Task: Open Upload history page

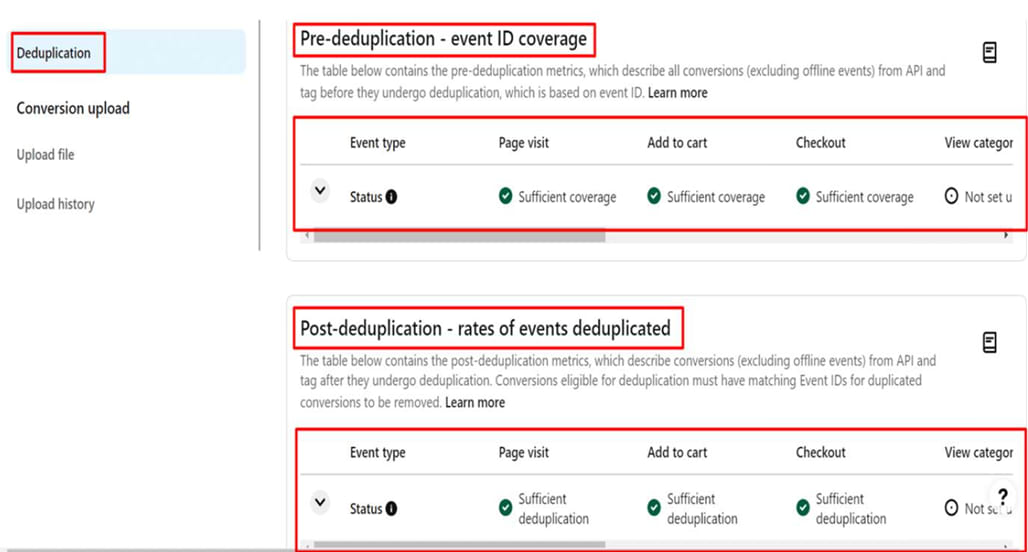Action: click(x=55, y=204)
